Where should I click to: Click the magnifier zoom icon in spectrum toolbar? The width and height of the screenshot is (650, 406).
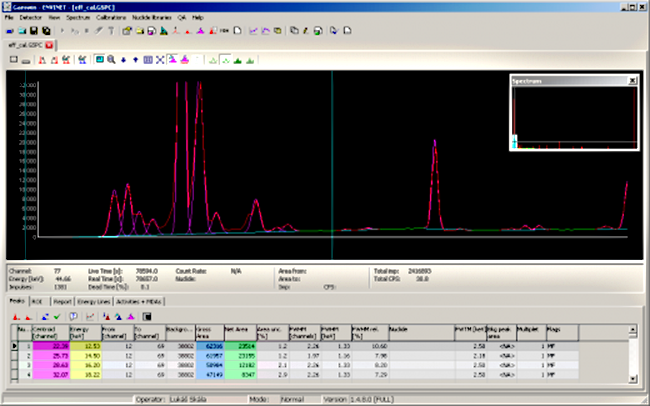pos(111,59)
